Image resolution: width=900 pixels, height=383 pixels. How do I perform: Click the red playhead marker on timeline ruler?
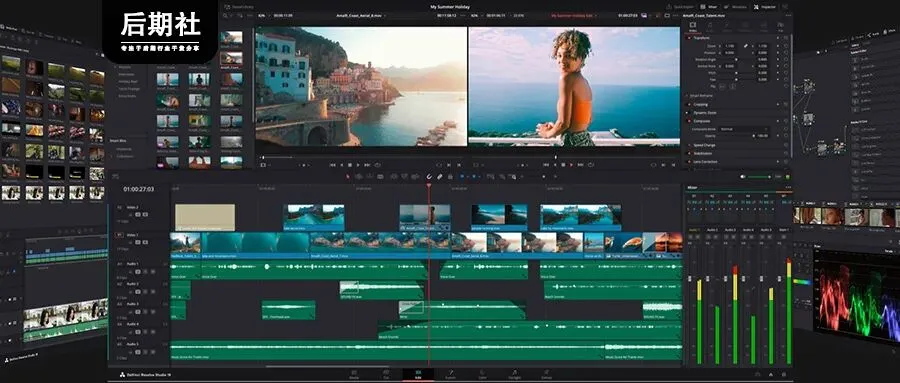(x=429, y=186)
